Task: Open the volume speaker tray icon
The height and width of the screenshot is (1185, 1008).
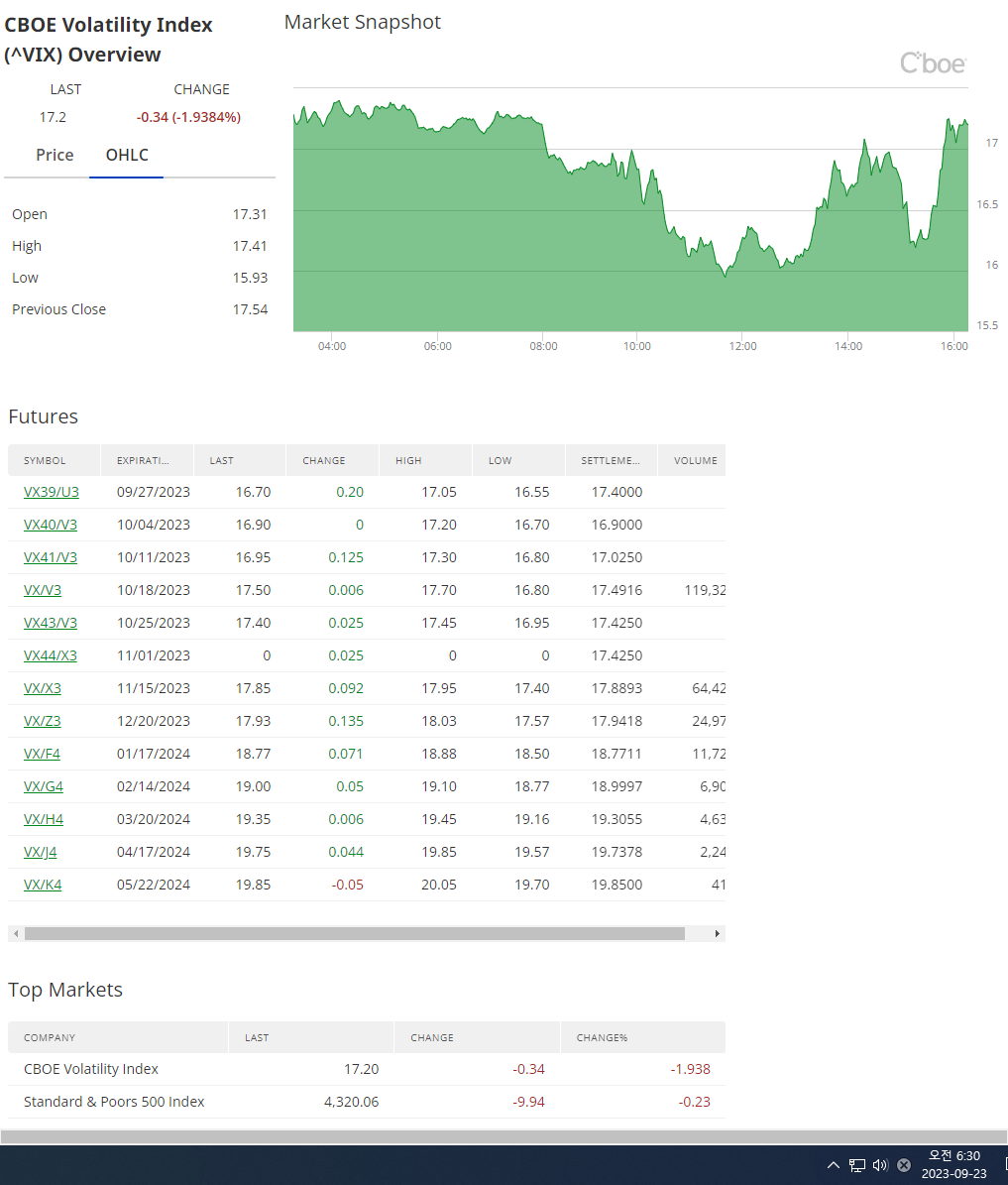Action: tap(880, 1164)
